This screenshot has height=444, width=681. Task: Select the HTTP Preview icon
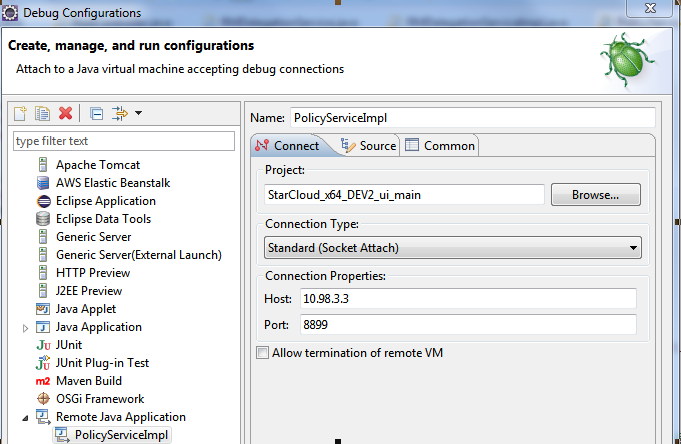(x=43, y=273)
